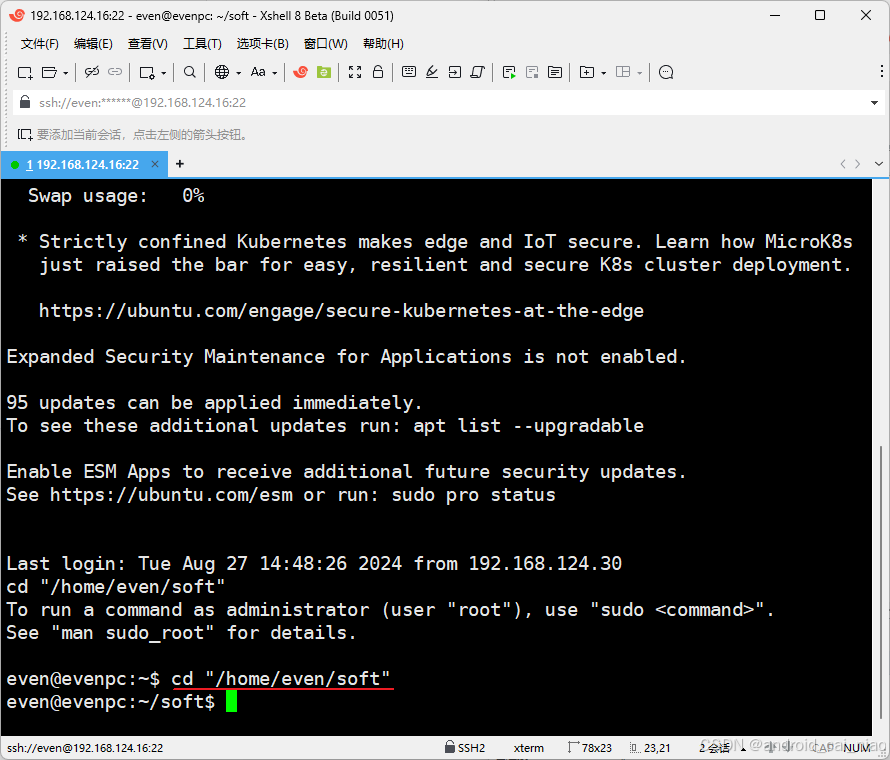Open the 窗口(W) menu

click(326, 44)
